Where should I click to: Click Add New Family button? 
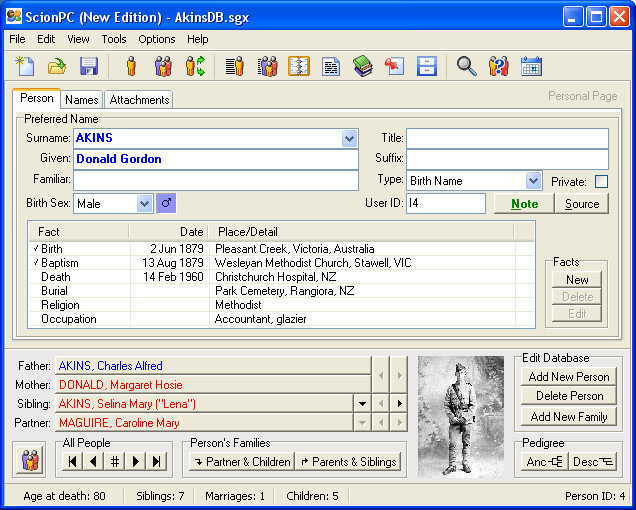[x=569, y=417]
